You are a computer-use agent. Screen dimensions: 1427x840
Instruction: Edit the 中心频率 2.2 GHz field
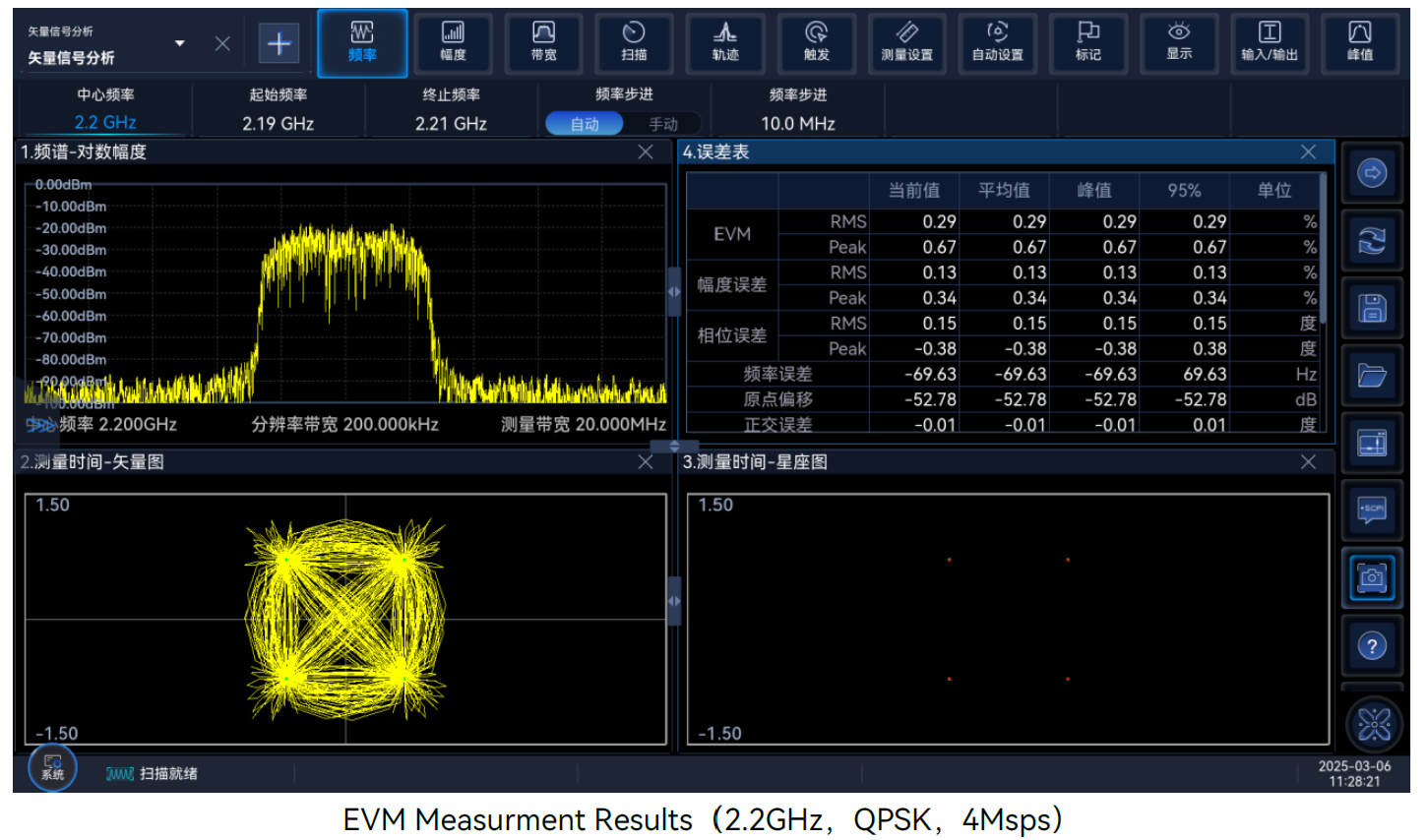tap(105, 110)
